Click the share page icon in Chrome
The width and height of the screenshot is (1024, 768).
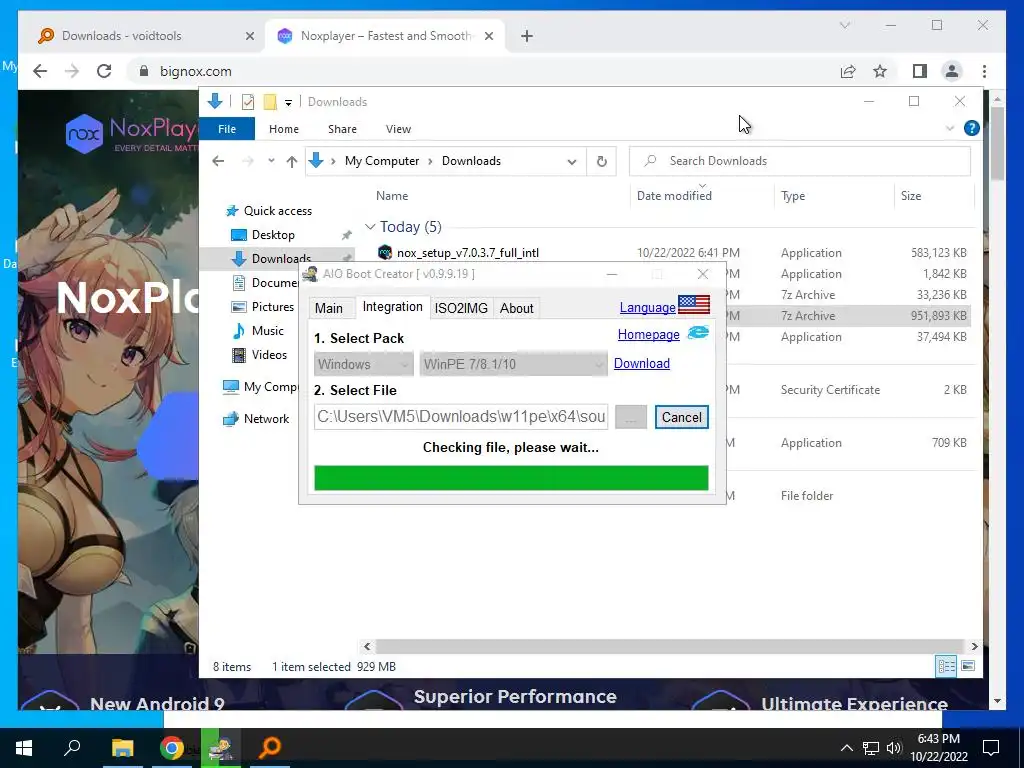(x=848, y=71)
